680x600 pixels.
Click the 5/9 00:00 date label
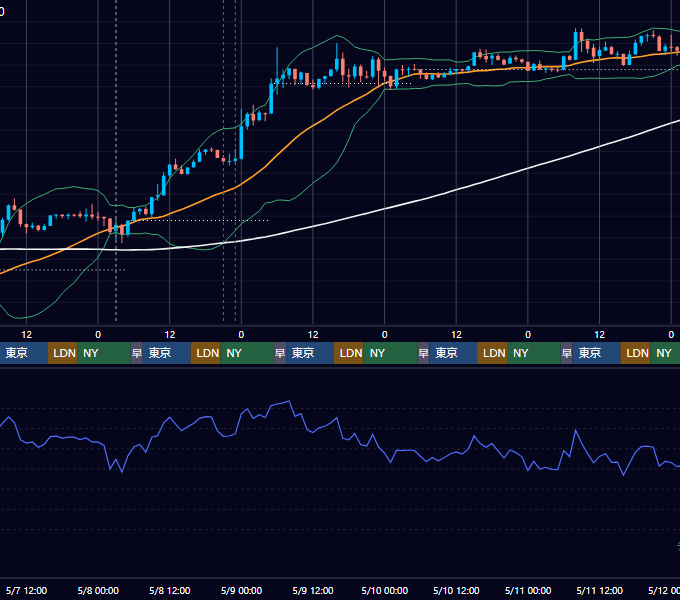pos(241,590)
